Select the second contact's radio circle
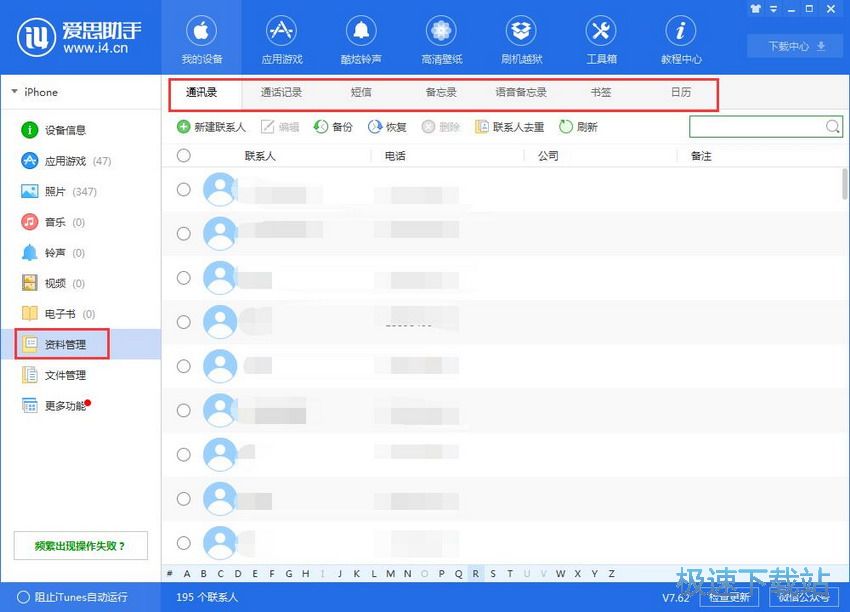Screen dimensions: 850x612 pos(184,234)
